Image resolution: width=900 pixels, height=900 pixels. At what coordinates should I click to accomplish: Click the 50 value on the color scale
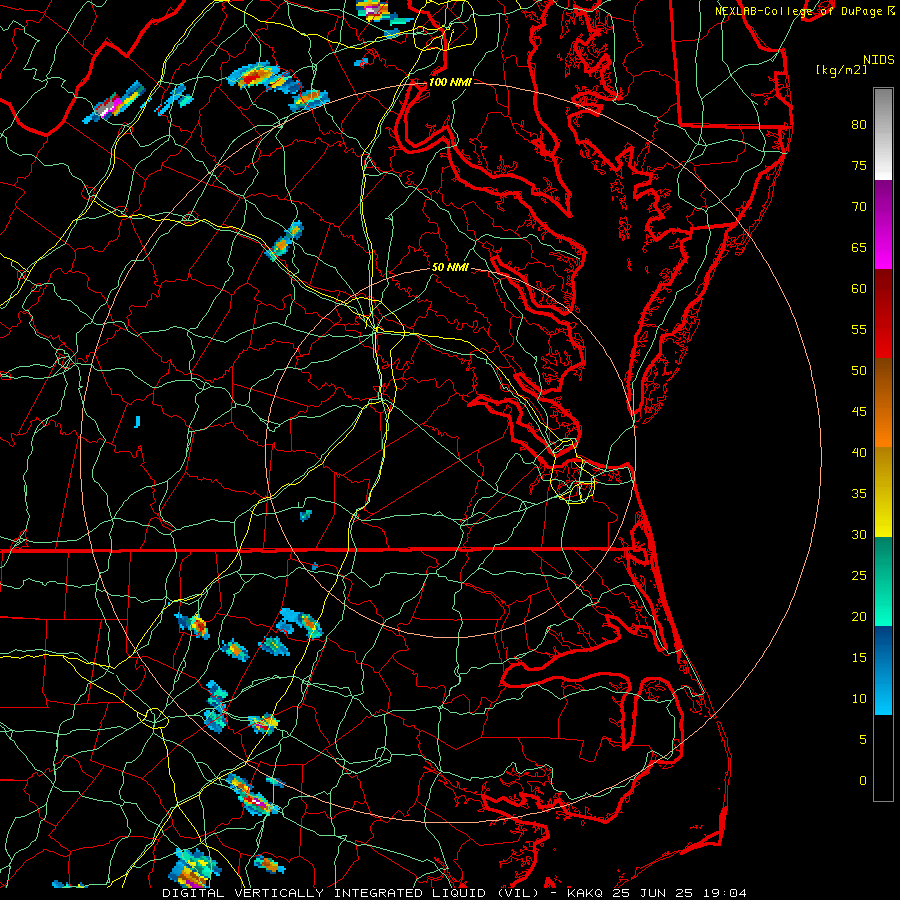(859, 371)
